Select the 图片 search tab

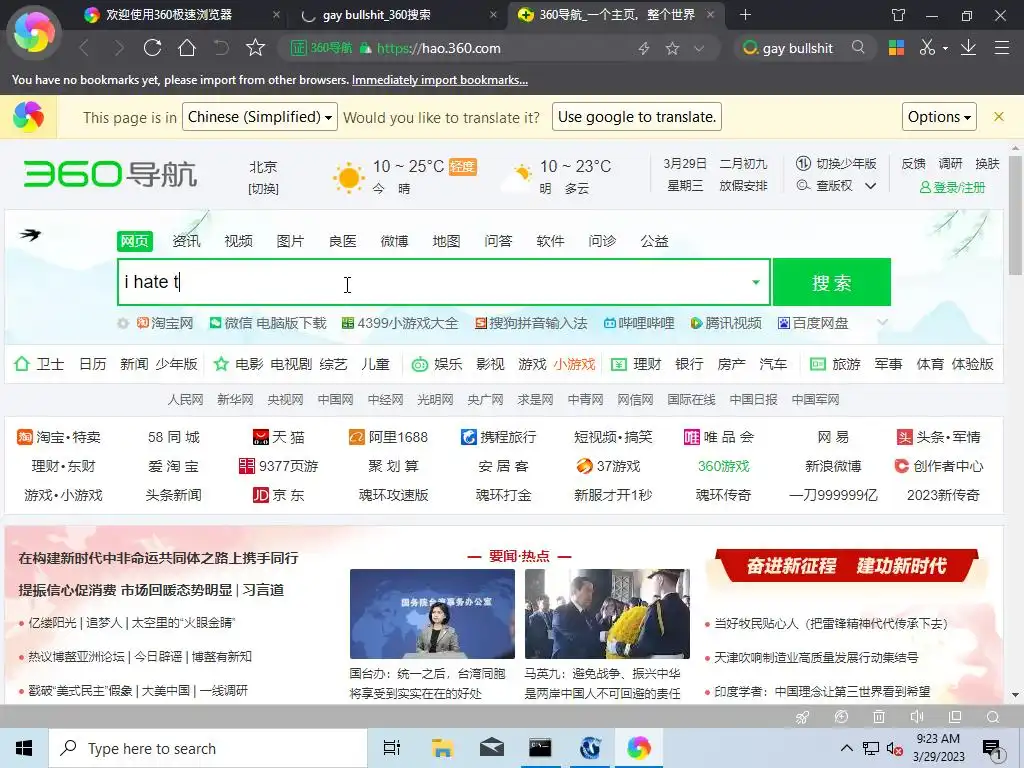290,241
